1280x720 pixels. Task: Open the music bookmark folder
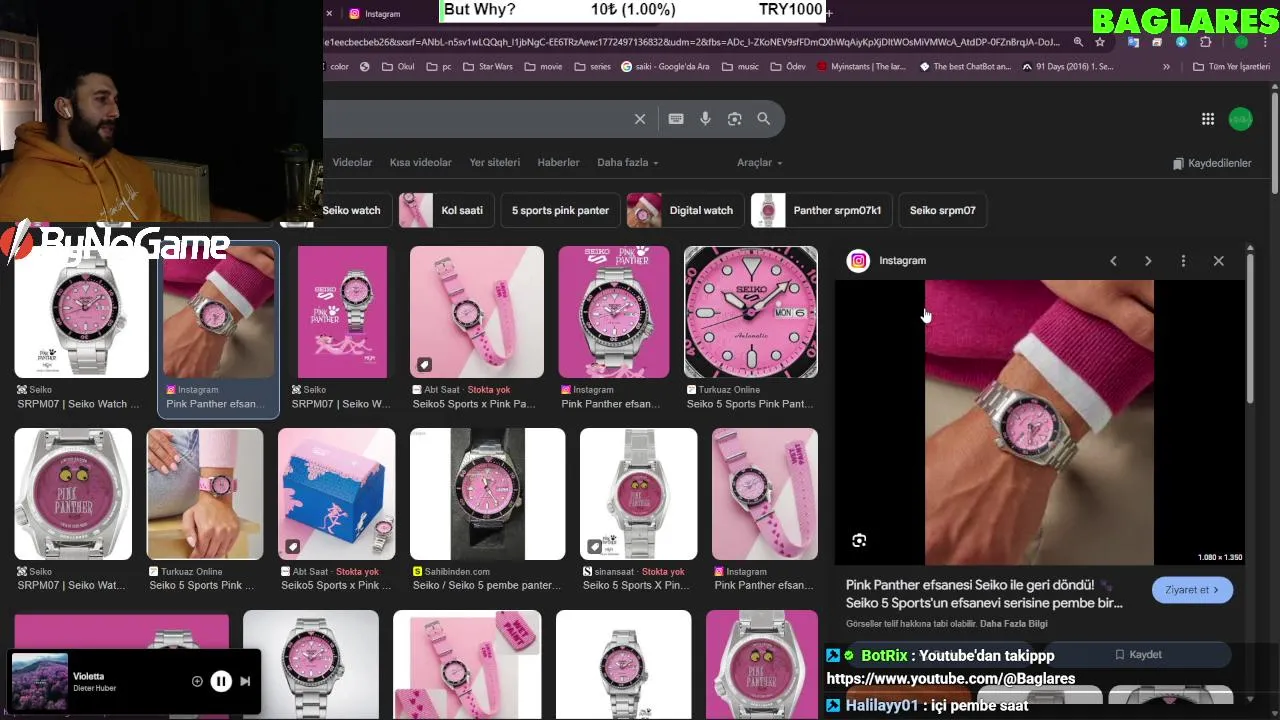[740, 67]
